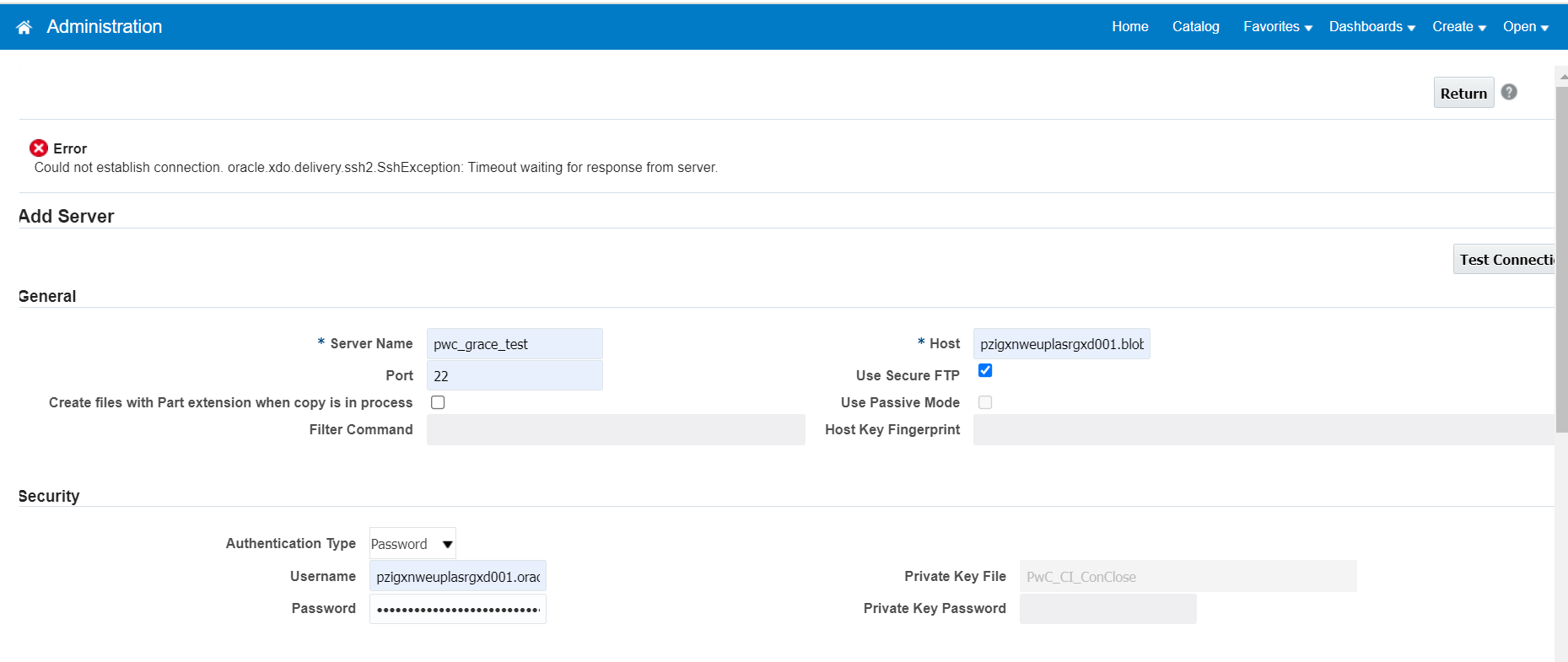
Task: Focus the Server Name input field
Action: [x=515, y=344]
